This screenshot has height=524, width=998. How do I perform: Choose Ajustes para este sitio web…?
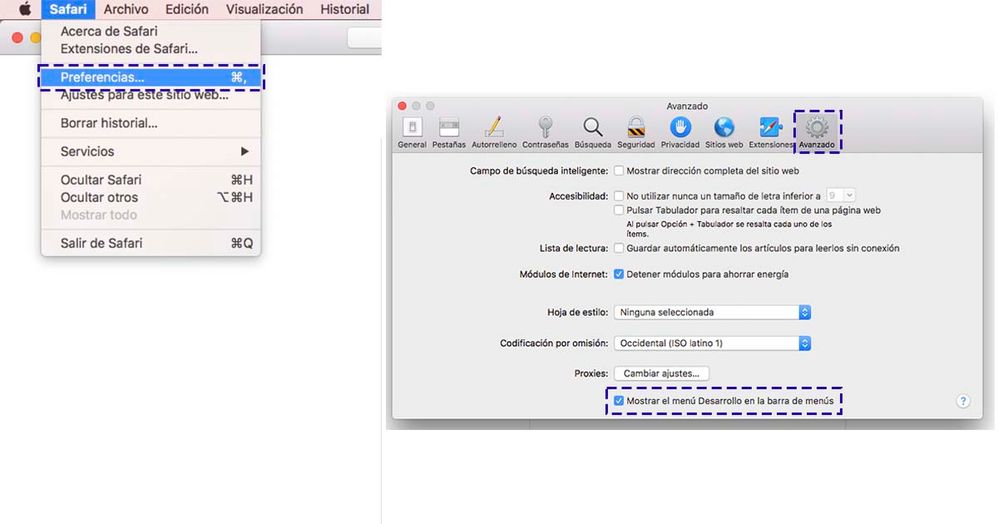tap(151, 95)
